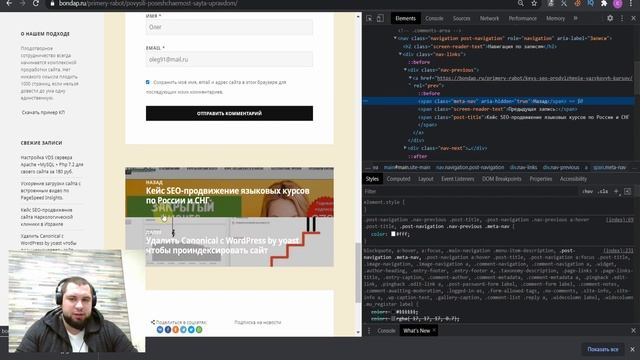Add new style rule with plus icon
The height and width of the screenshot is (360, 640).
click(616, 191)
